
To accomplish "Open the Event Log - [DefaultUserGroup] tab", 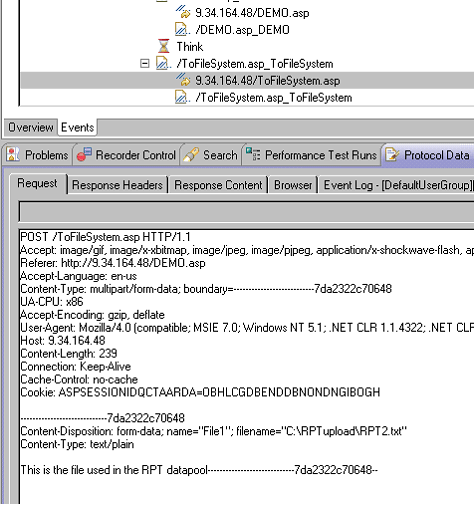I will coord(398,185).
